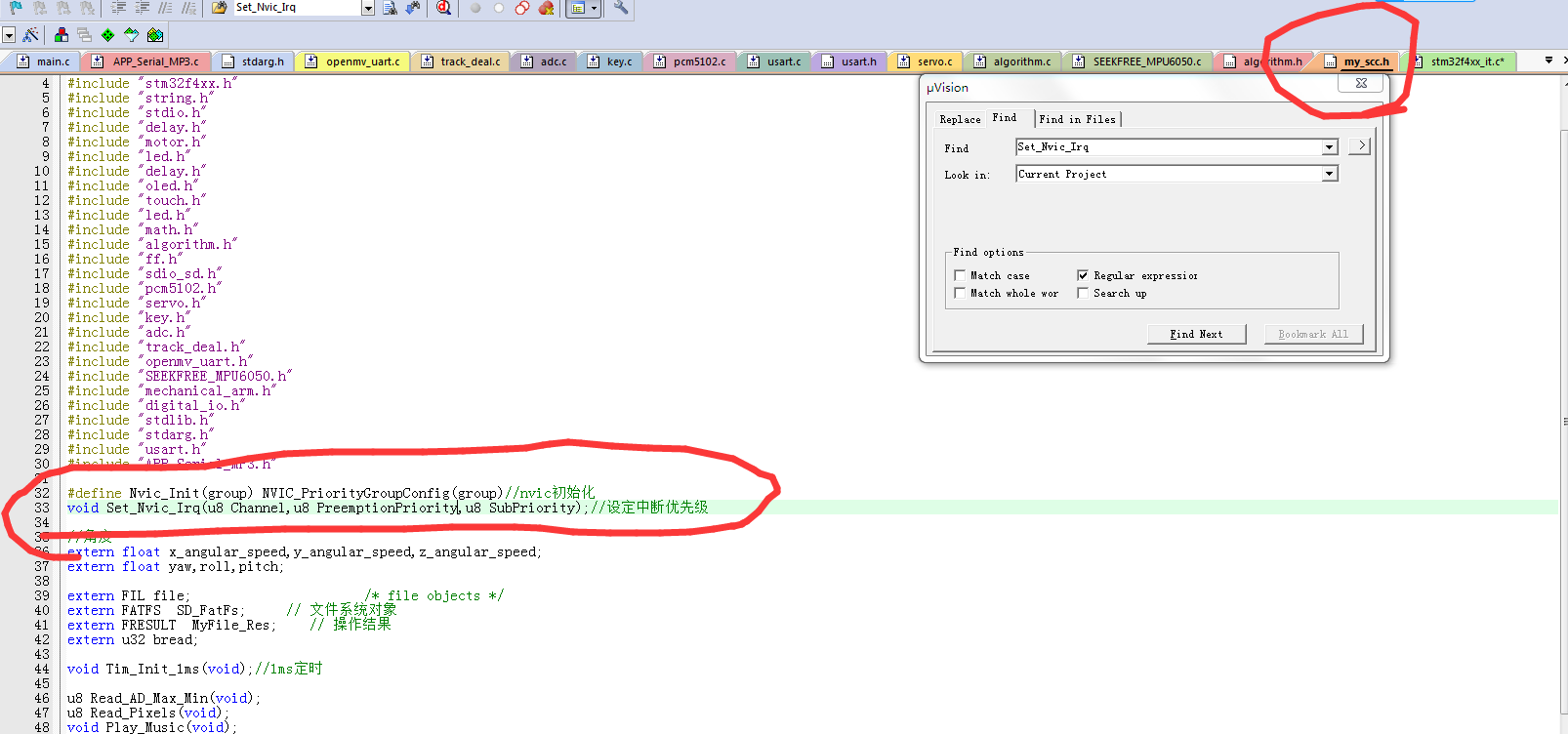Screen dimensions: 1568x734
Task: Open the stm32f4xx_it.c* editor tab
Action: coord(1458,61)
